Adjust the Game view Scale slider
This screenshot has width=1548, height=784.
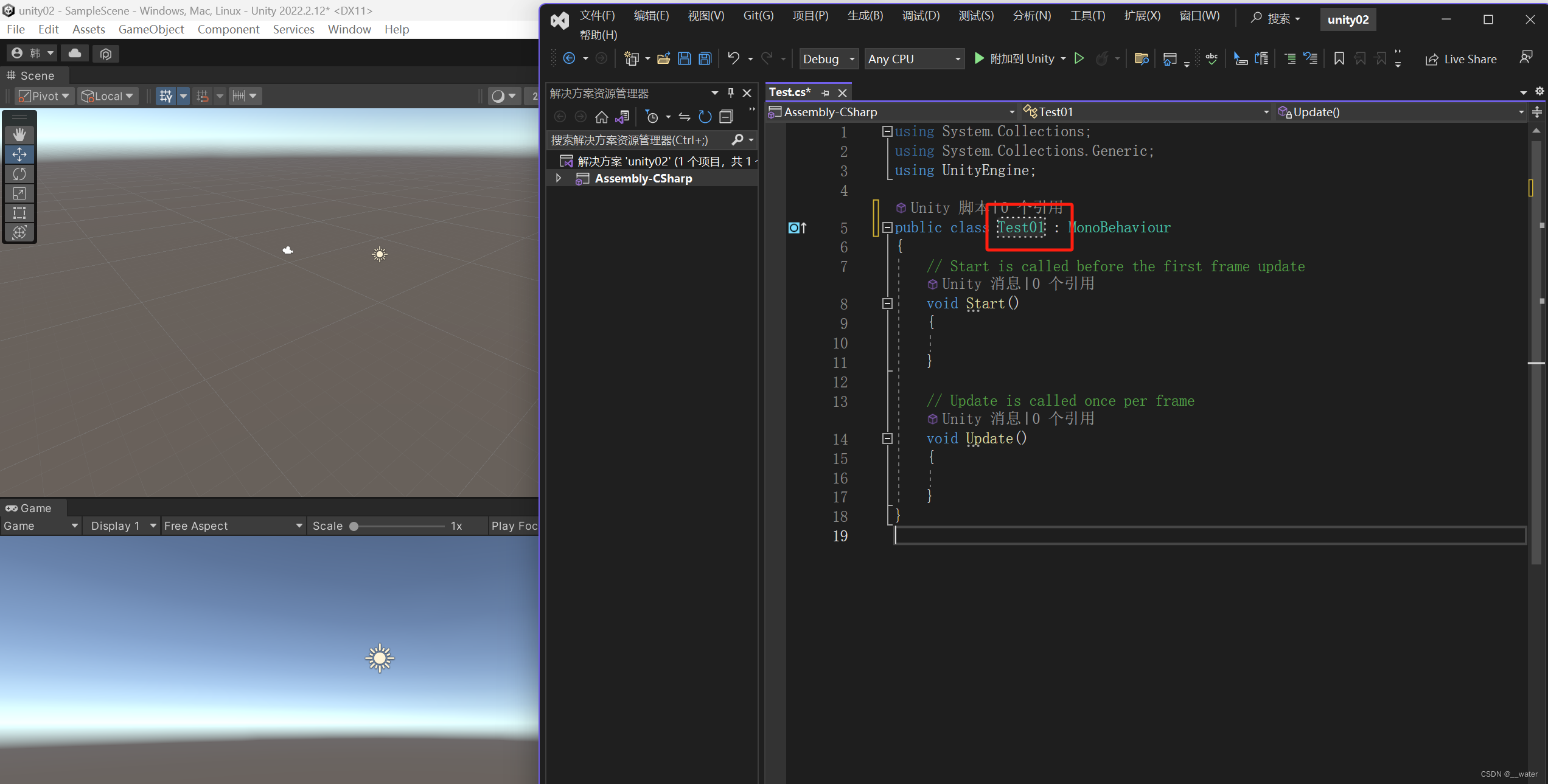(355, 526)
